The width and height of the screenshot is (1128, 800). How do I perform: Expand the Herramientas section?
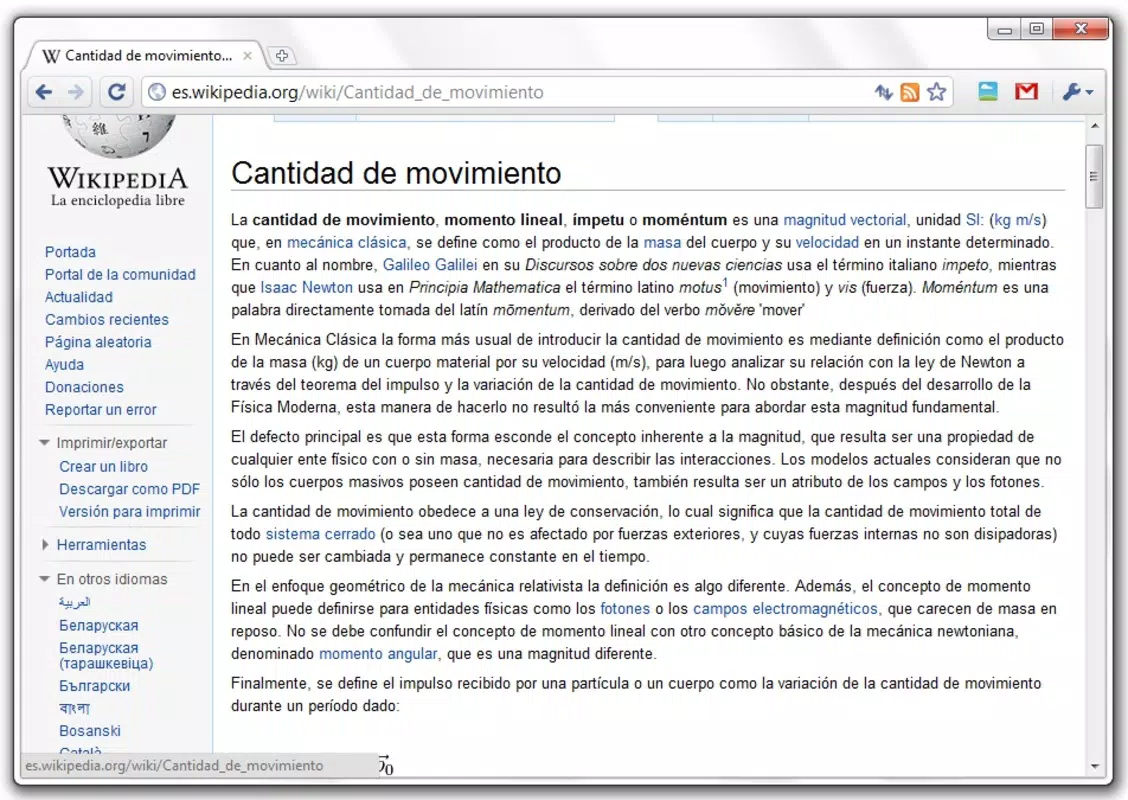point(94,545)
